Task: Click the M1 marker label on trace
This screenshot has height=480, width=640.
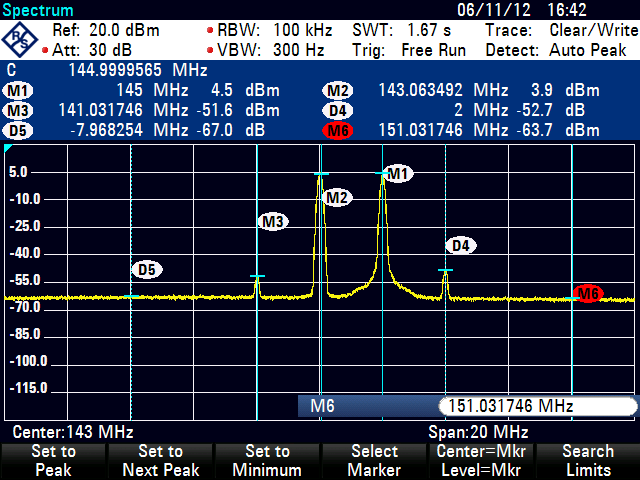Action: click(399, 175)
